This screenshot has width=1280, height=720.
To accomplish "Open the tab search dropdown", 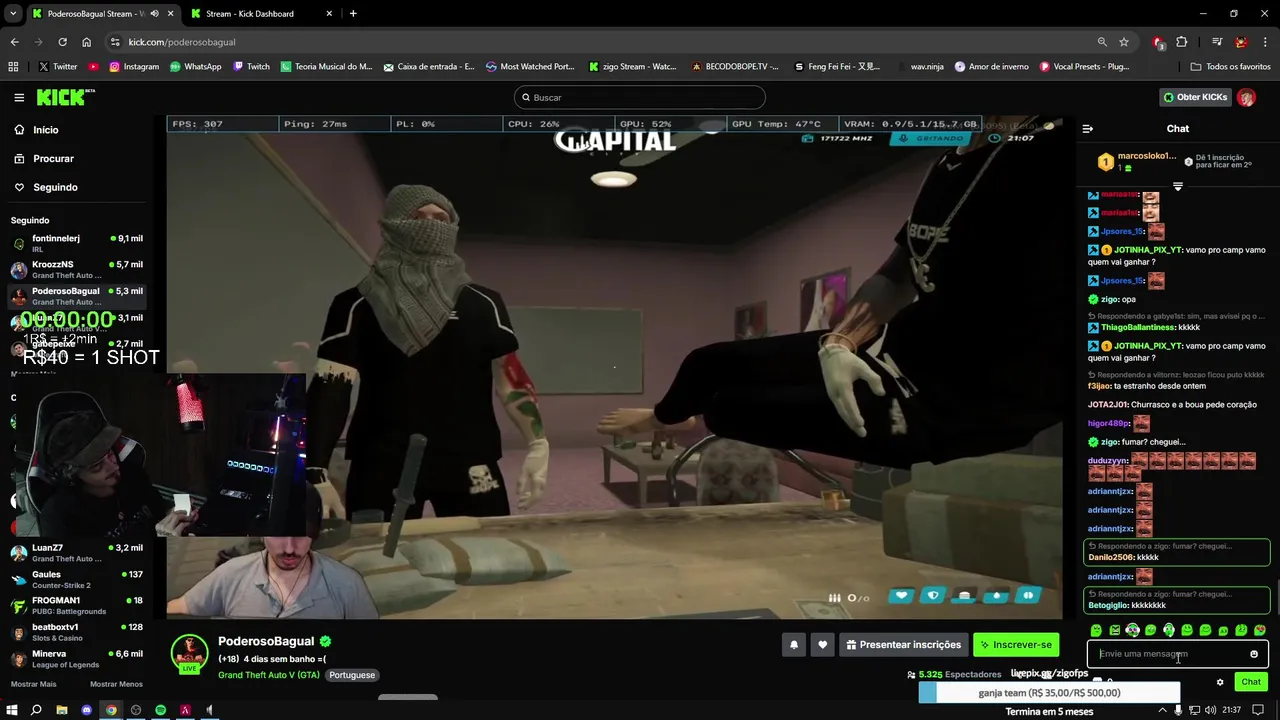I will click(13, 14).
